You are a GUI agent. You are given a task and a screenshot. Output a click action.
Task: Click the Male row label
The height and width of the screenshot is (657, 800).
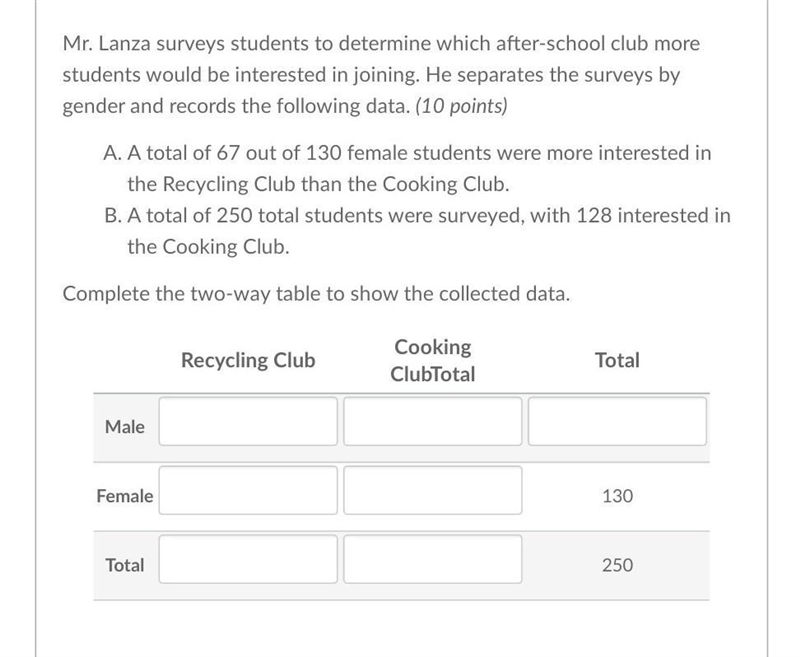124,427
